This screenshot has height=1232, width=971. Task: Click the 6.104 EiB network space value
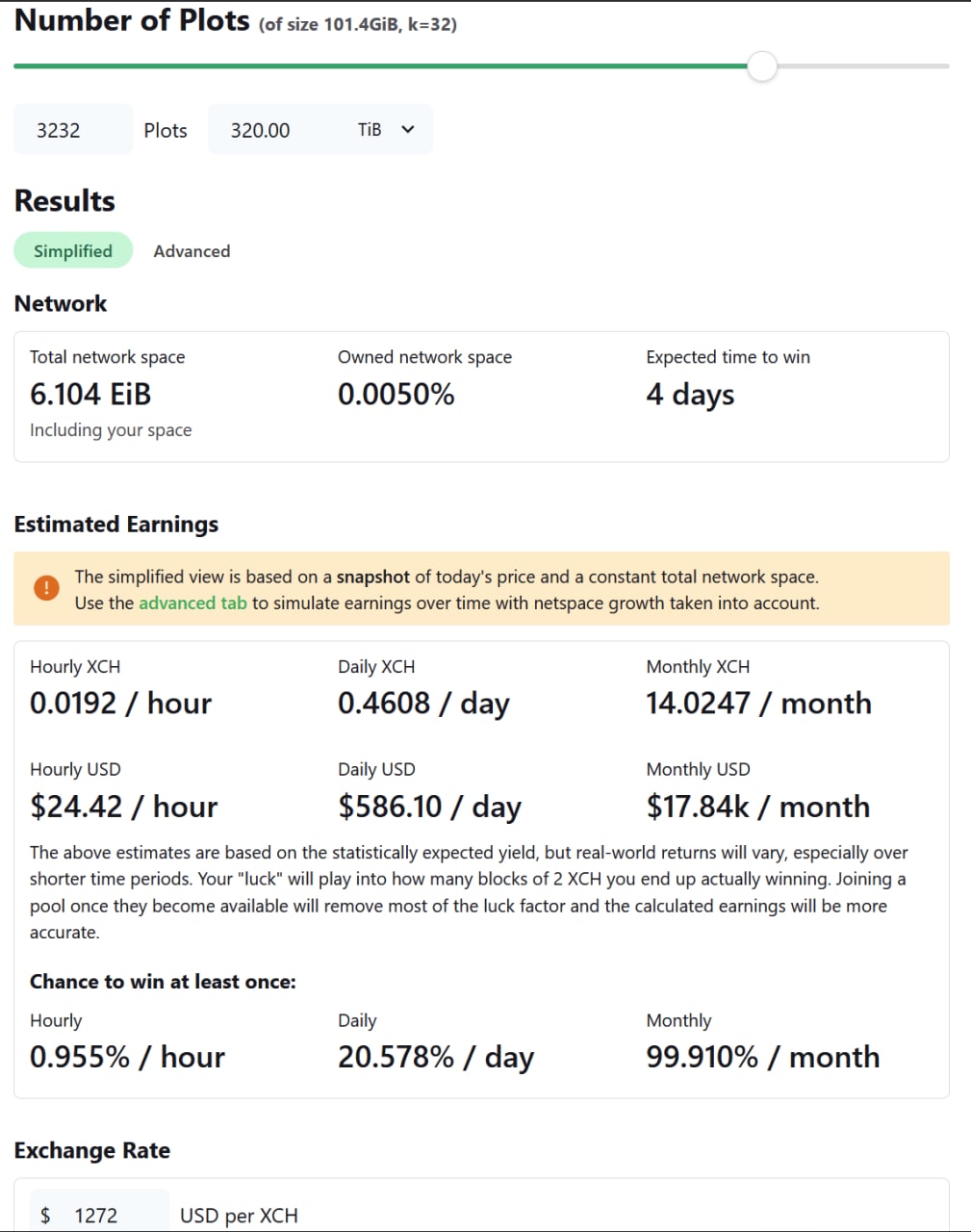90,395
